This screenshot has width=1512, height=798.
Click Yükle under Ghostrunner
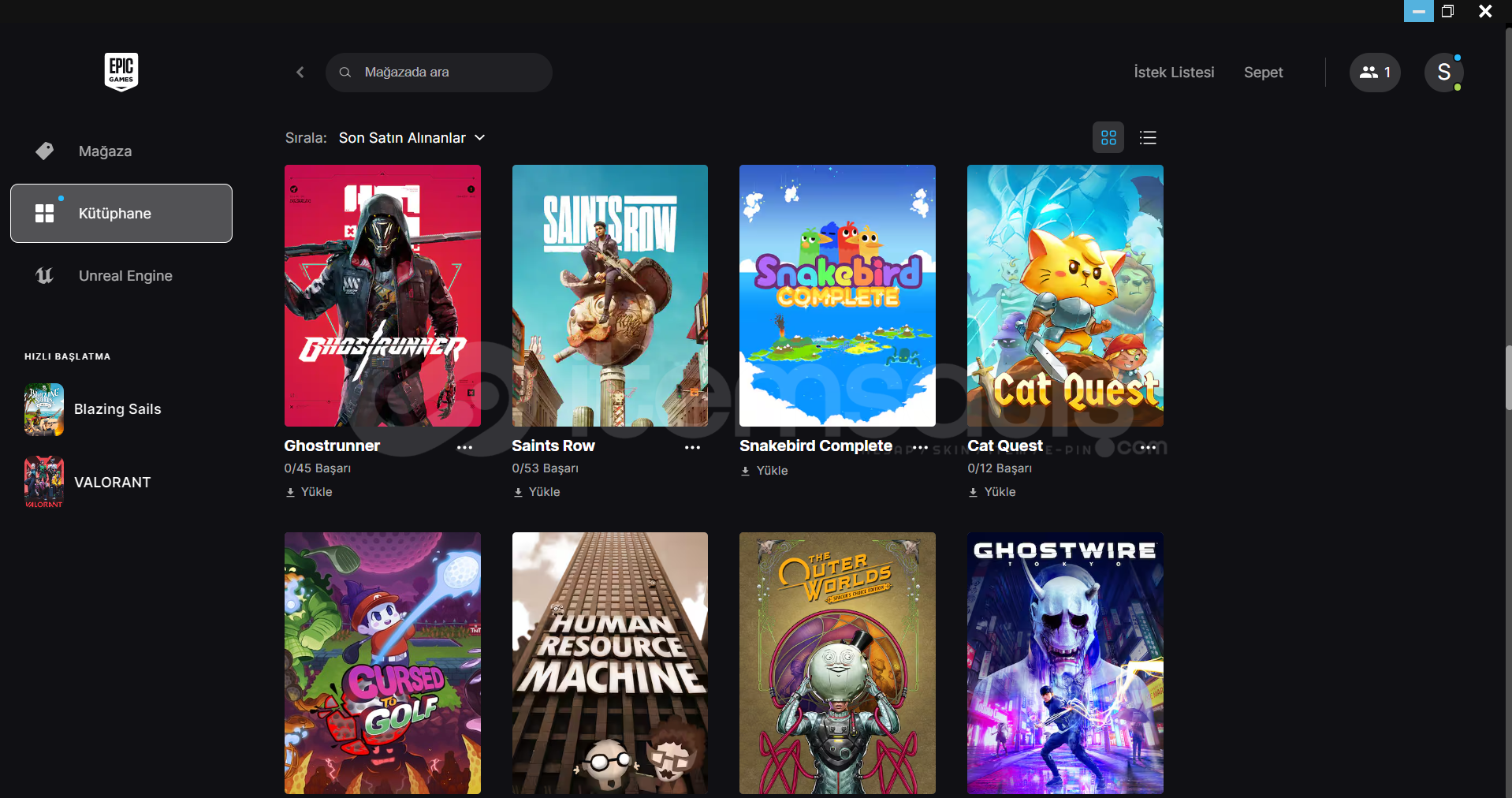coord(309,492)
